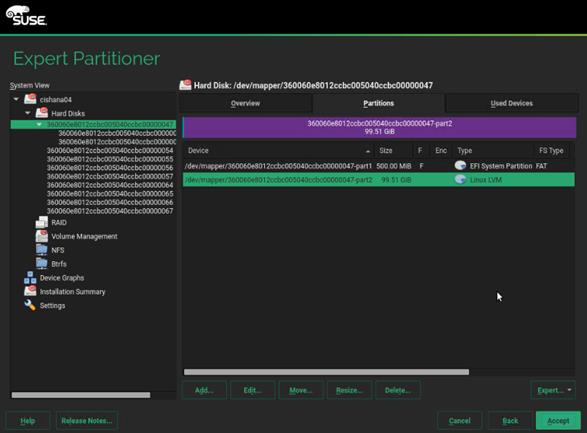Click the Help button
Image resolution: width=587 pixels, height=433 pixels.
[x=28, y=421]
